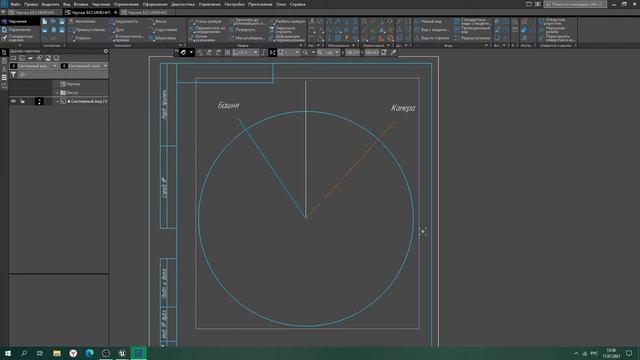Select the Черчение toolbar set
This screenshot has height=360, width=640.
pyautogui.click(x=20, y=21)
